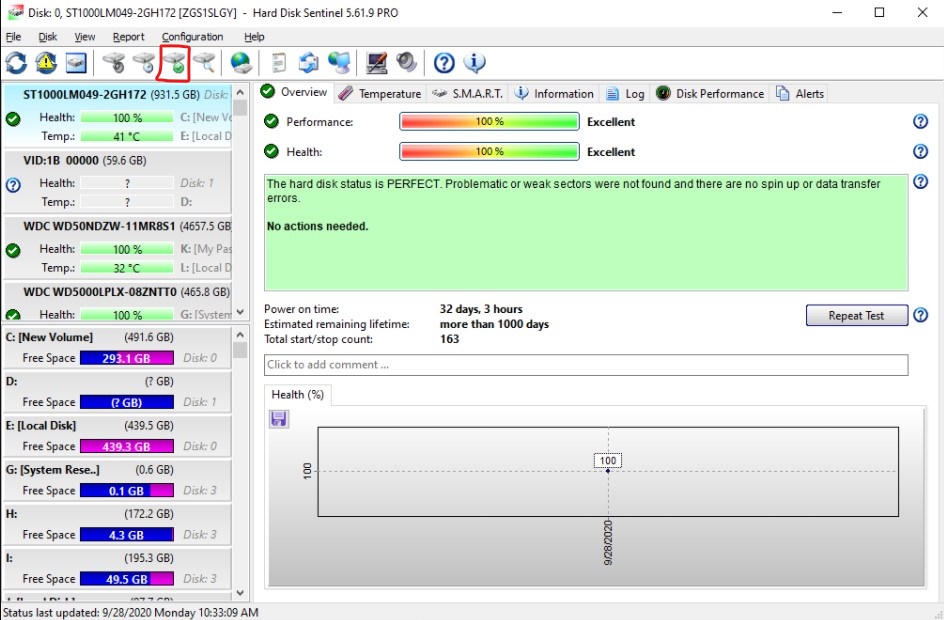Click the computer with screwdriver configuration icon

(x=377, y=63)
